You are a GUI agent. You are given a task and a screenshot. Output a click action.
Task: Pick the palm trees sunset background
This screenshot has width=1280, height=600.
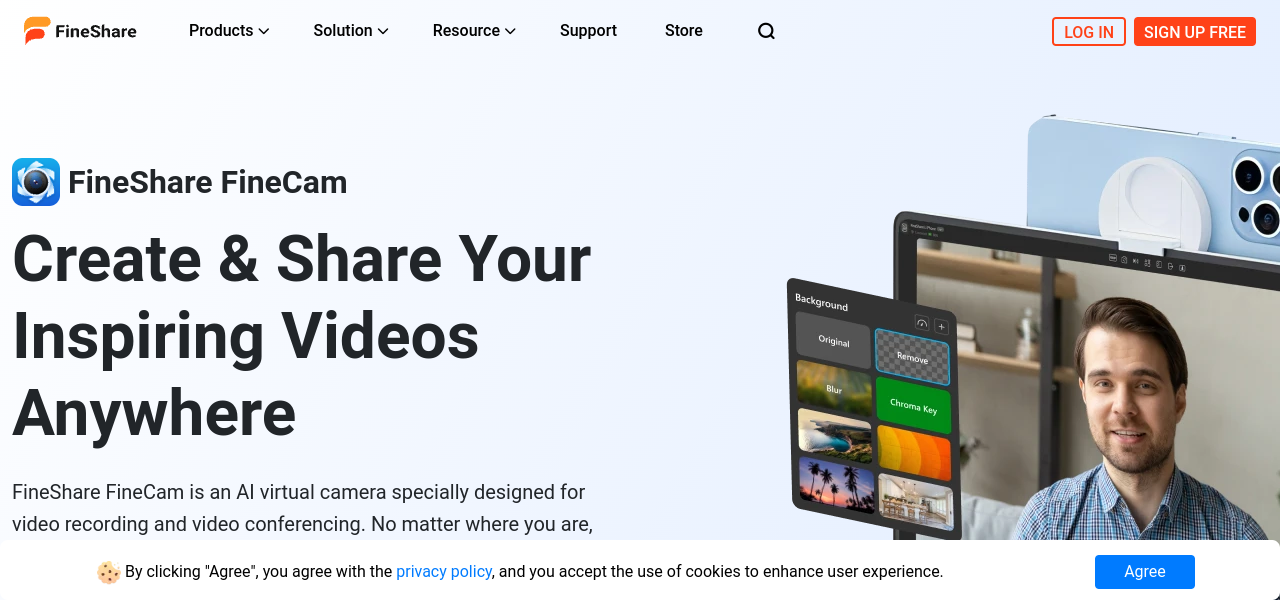pyautogui.click(x=835, y=486)
